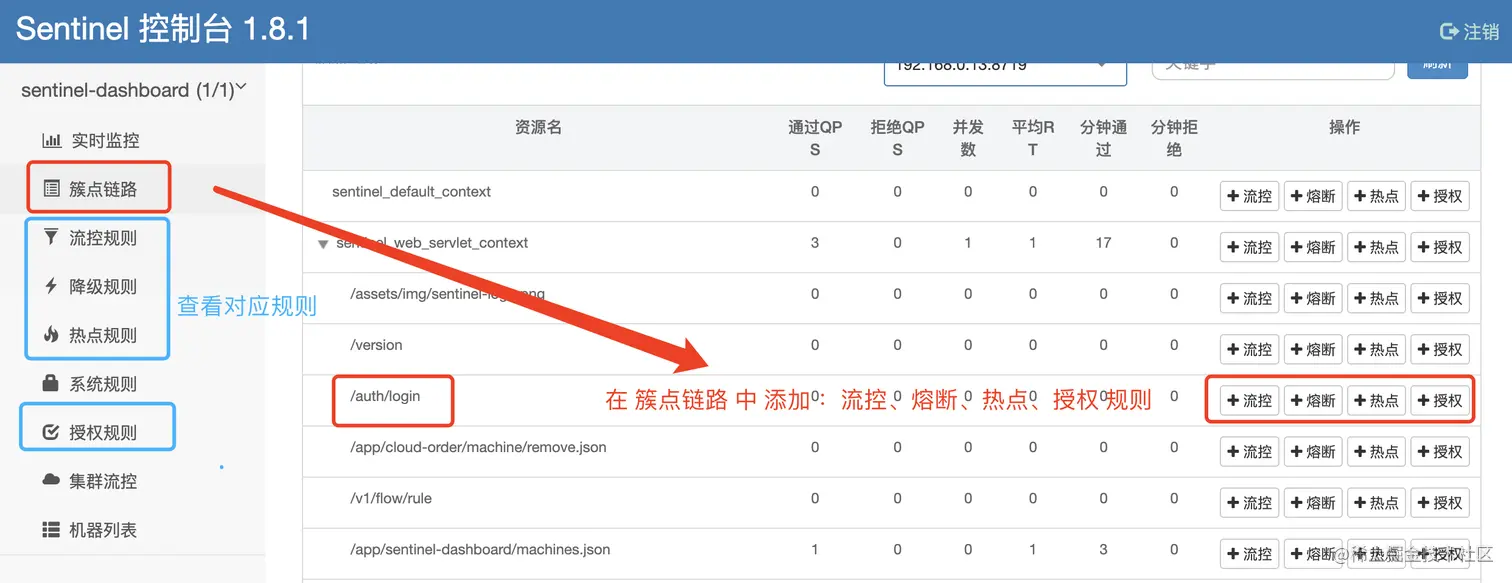This screenshot has height=583, width=1512.
Task: Add 流控 rule for /v1/flow/rule
Action: click(1250, 502)
